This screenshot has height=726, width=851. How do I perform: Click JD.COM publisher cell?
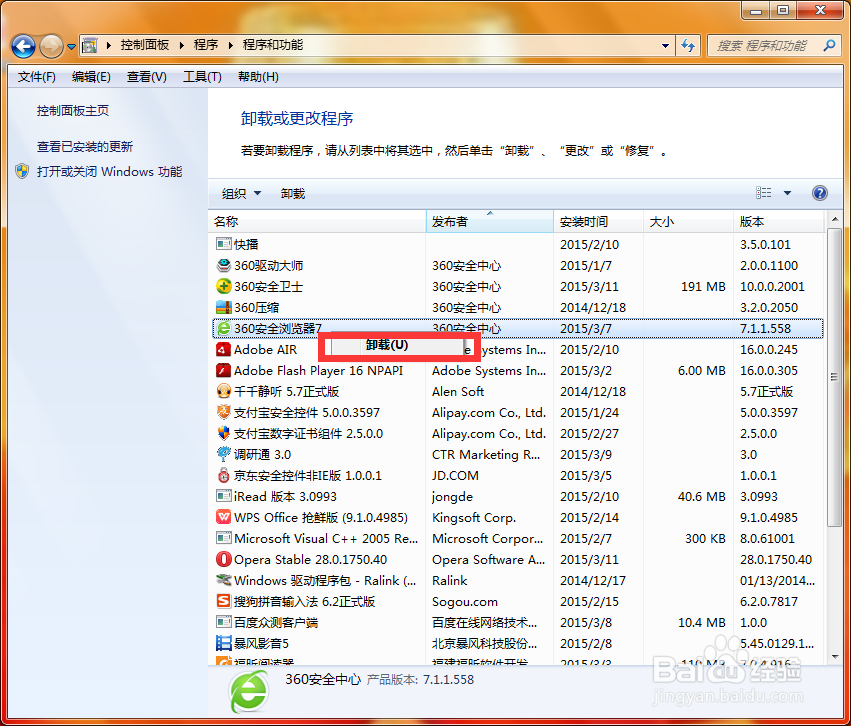[x=455, y=476]
